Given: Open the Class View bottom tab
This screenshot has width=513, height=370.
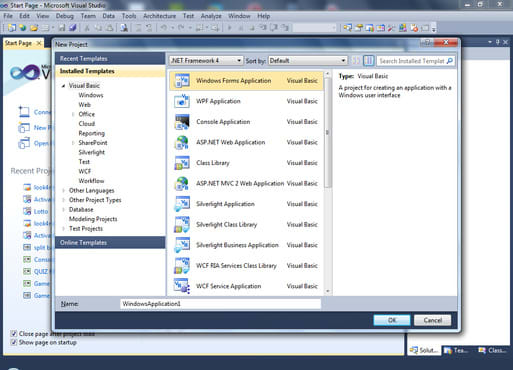Looking at the screenshot, I should point(492,350).
